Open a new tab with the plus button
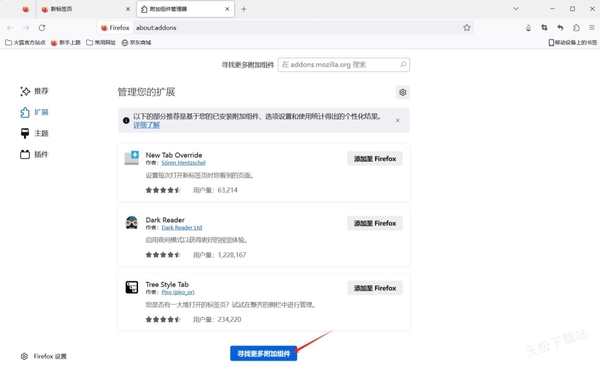The height and width of the screenshot is (369, 600). click(244, 9)
